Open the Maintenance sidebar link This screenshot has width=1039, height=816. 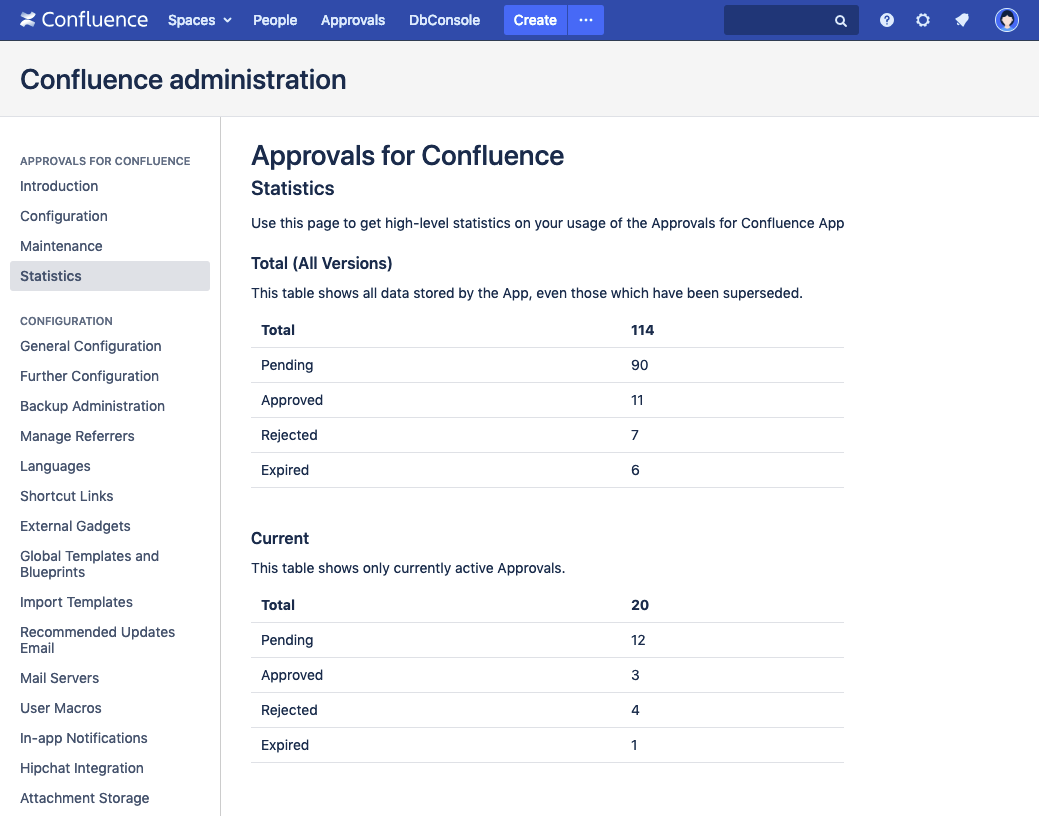click(61, 246)
